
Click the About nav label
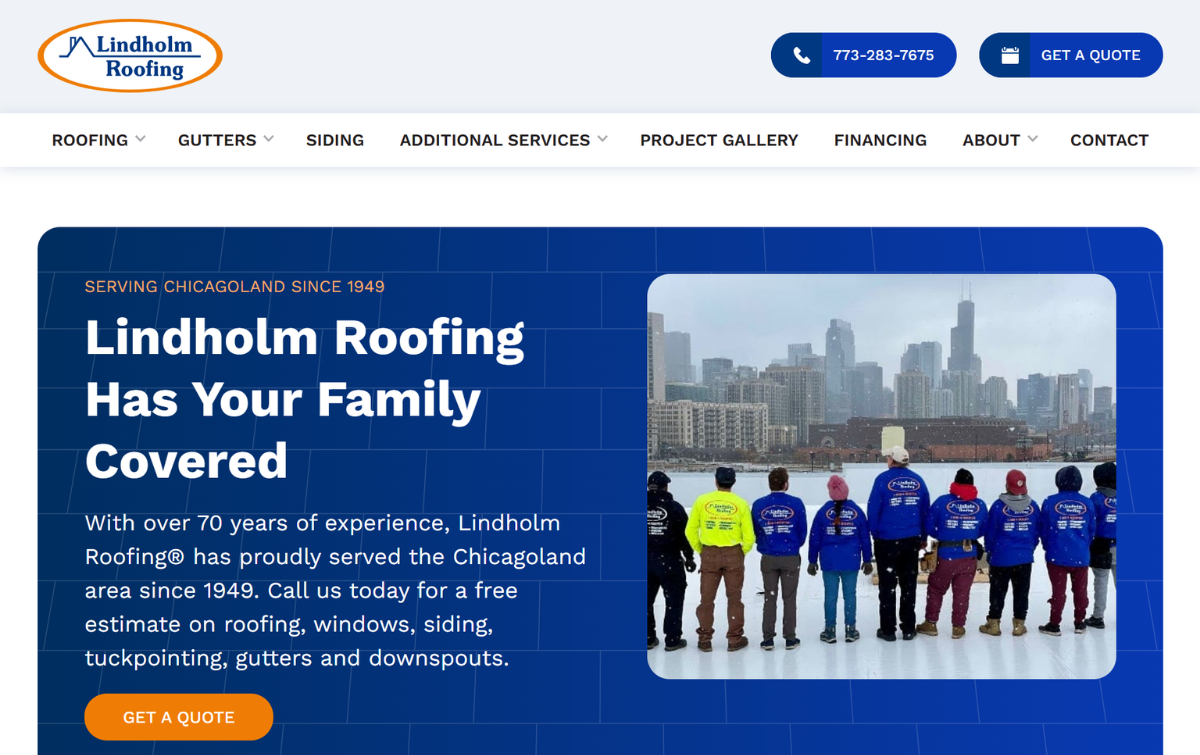pos(991,140)
